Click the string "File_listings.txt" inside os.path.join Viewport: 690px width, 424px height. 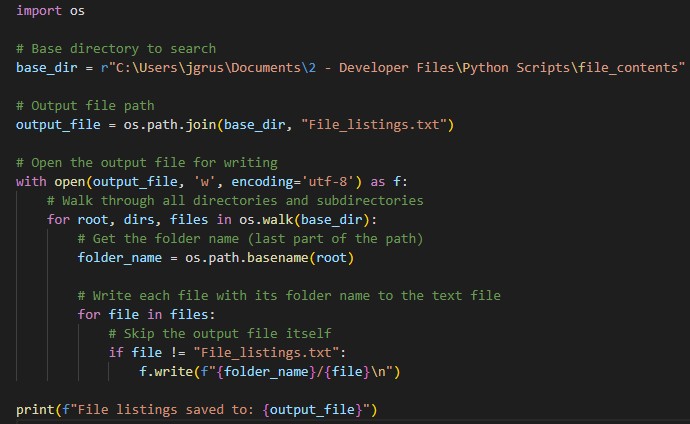coord(374,125)
